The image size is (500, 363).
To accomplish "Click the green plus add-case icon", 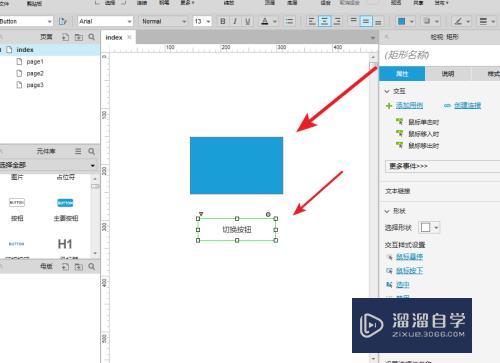I will (x=389, y=106).
